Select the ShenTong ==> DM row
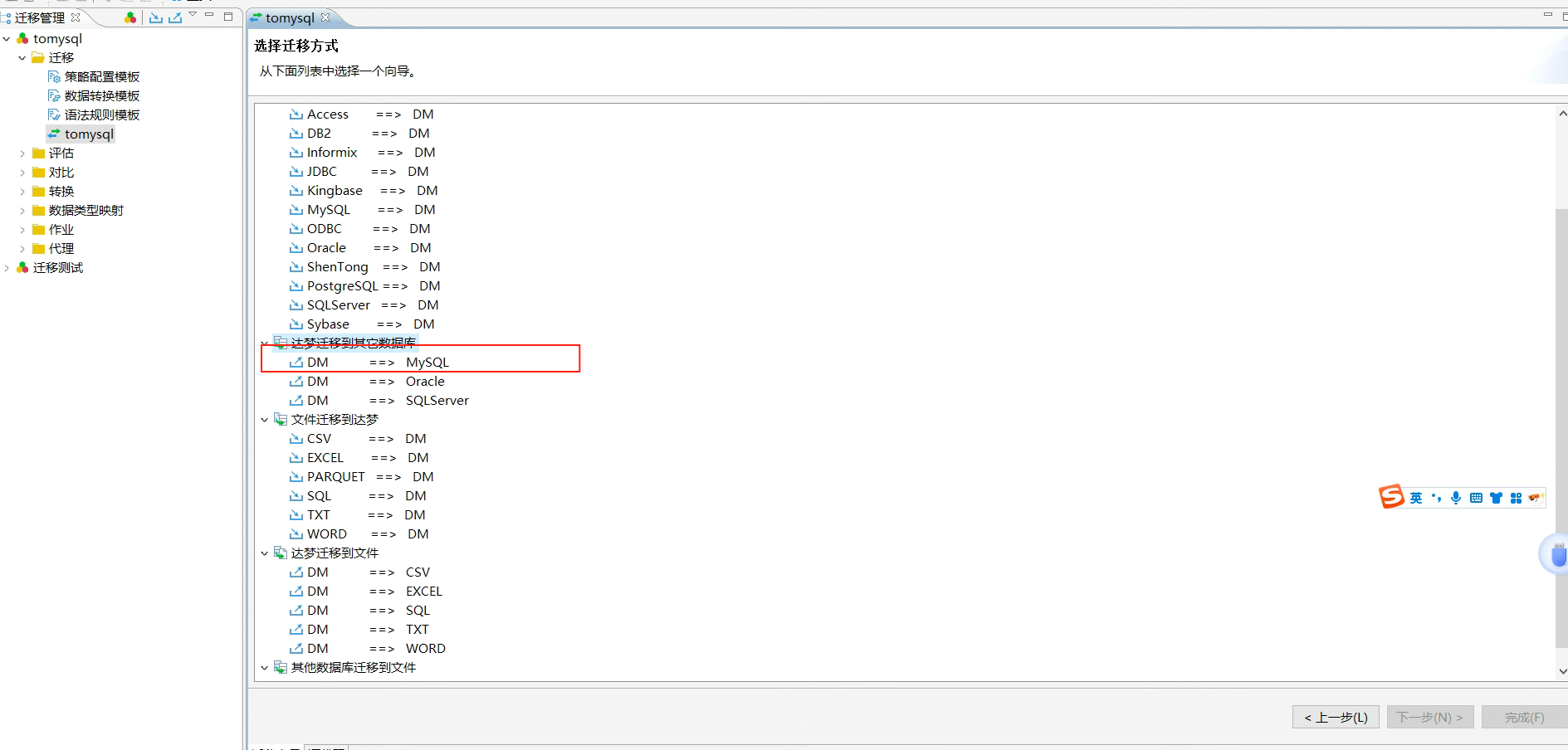This screenshot has width=1568, height=750. click(x=365, y=267)
